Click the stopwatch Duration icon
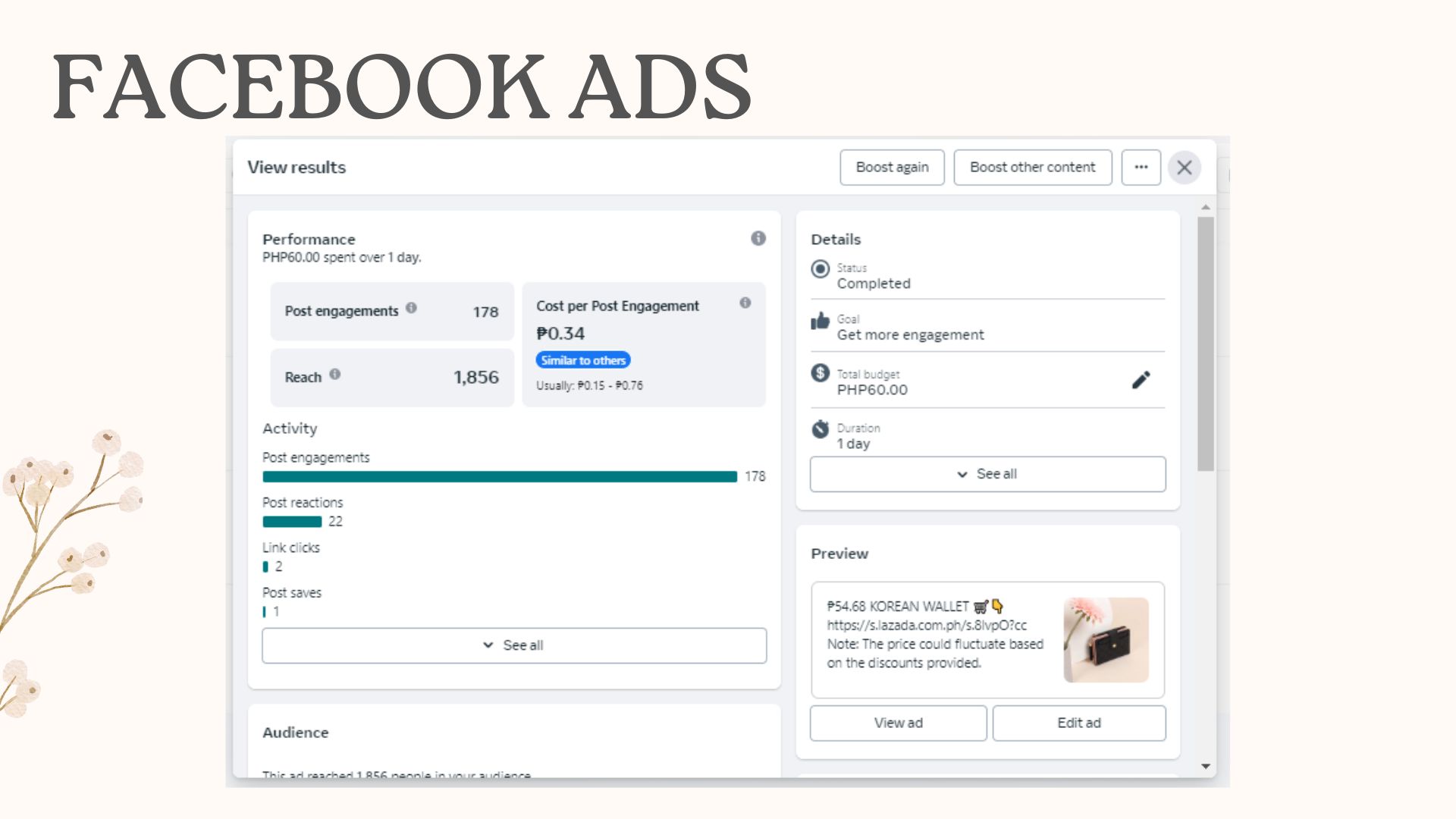 pos(820,429)
